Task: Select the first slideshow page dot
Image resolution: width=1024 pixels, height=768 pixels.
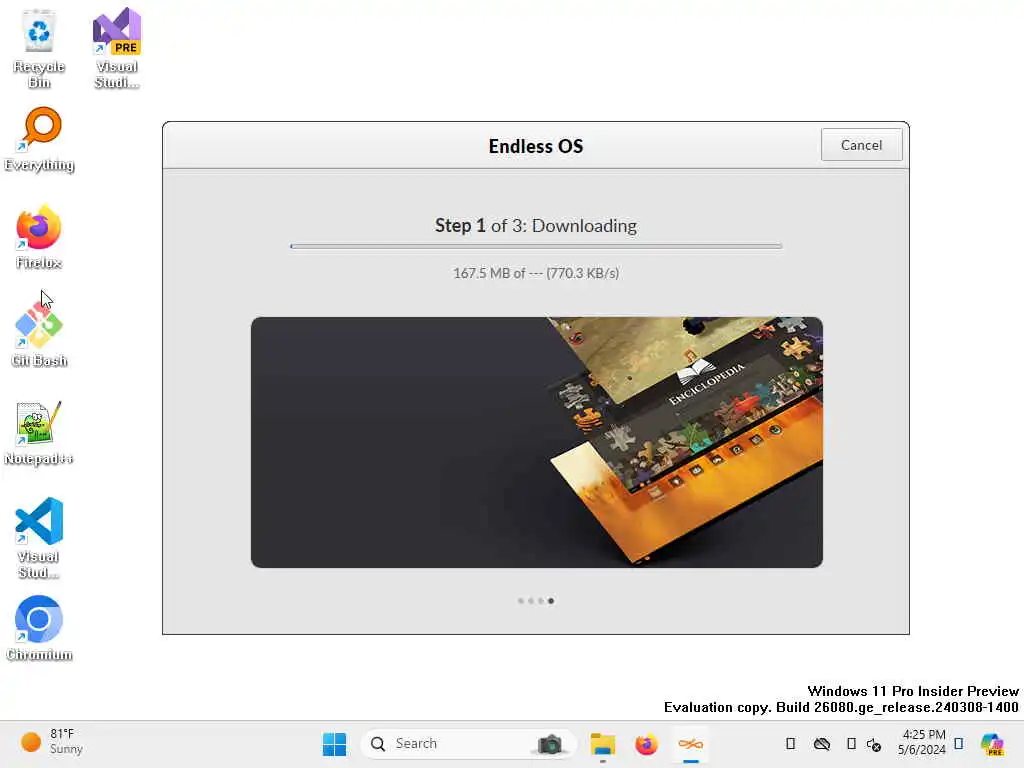Action: coord(520,601)
